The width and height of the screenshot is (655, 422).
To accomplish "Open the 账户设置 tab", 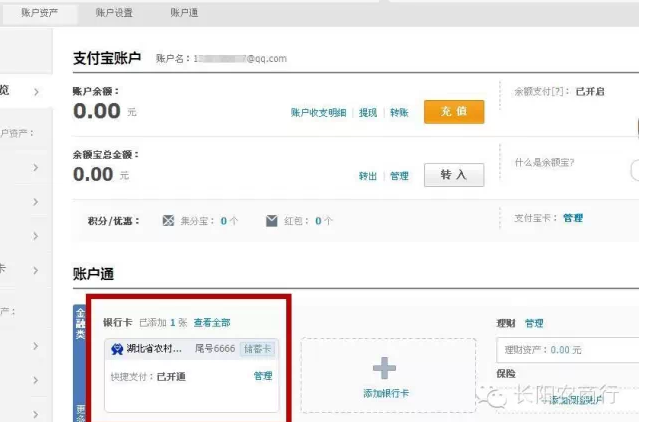I will 114,13.
